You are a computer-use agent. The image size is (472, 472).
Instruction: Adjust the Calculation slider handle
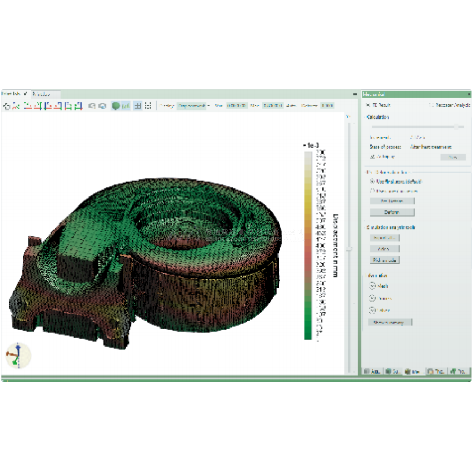click(457, 127)
